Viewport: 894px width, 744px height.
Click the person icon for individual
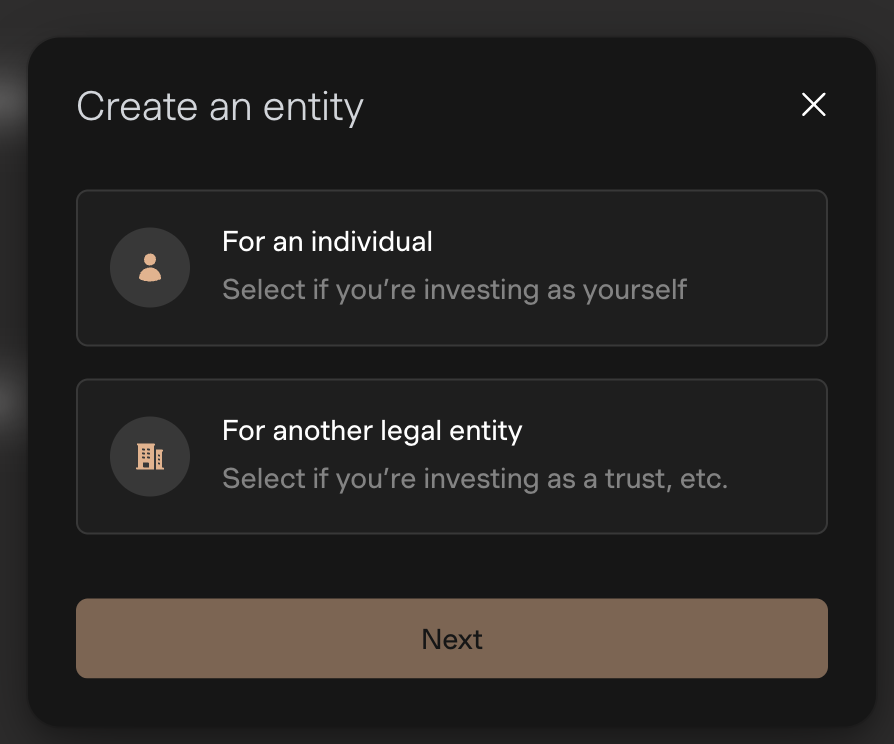pos(150,268)
